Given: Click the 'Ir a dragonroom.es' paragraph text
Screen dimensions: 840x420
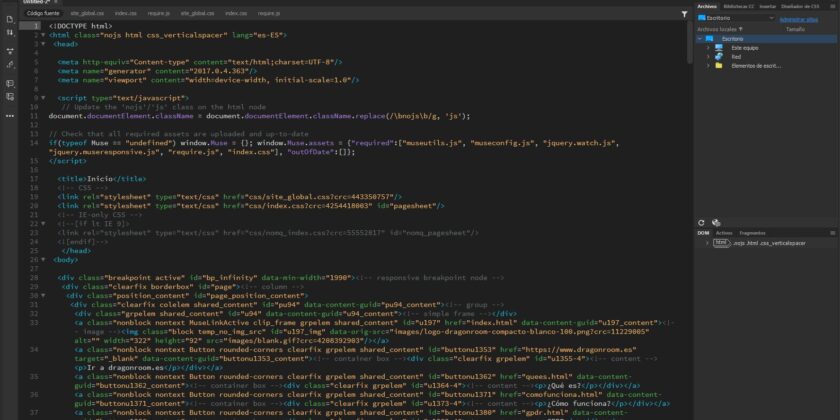Looking at the screenshot, I should point(125,368).
